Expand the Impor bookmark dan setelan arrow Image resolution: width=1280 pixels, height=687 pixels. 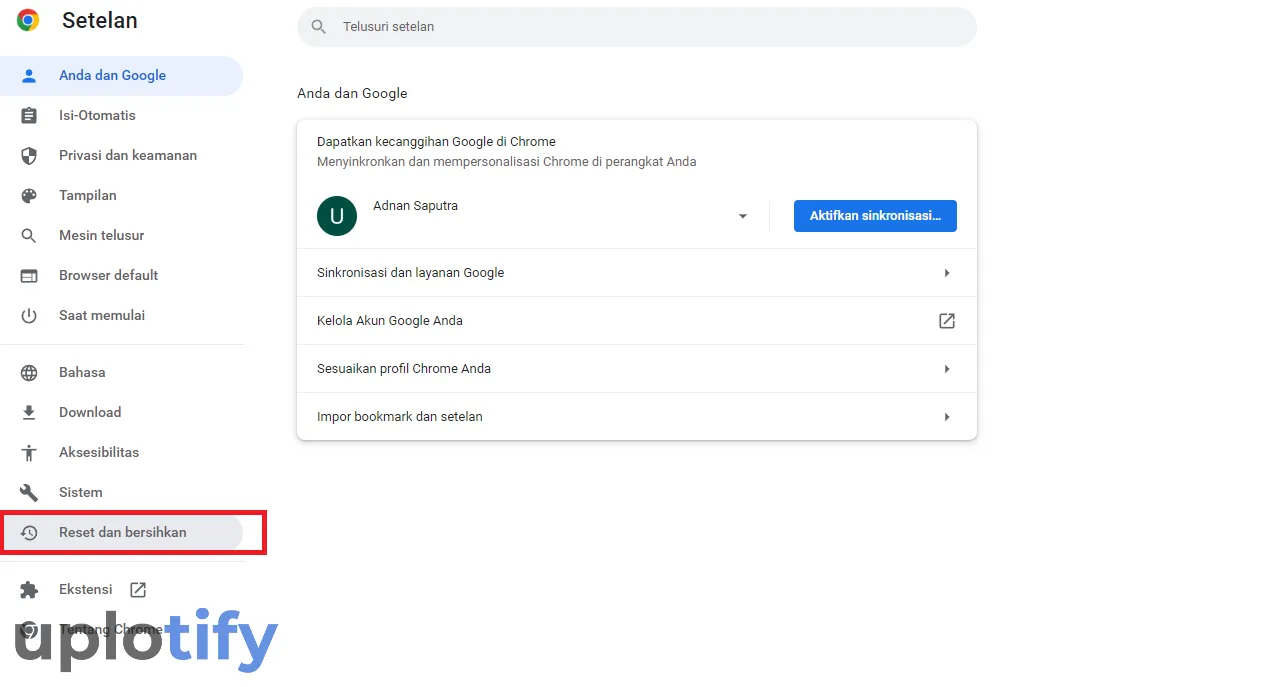coord(946,416)
